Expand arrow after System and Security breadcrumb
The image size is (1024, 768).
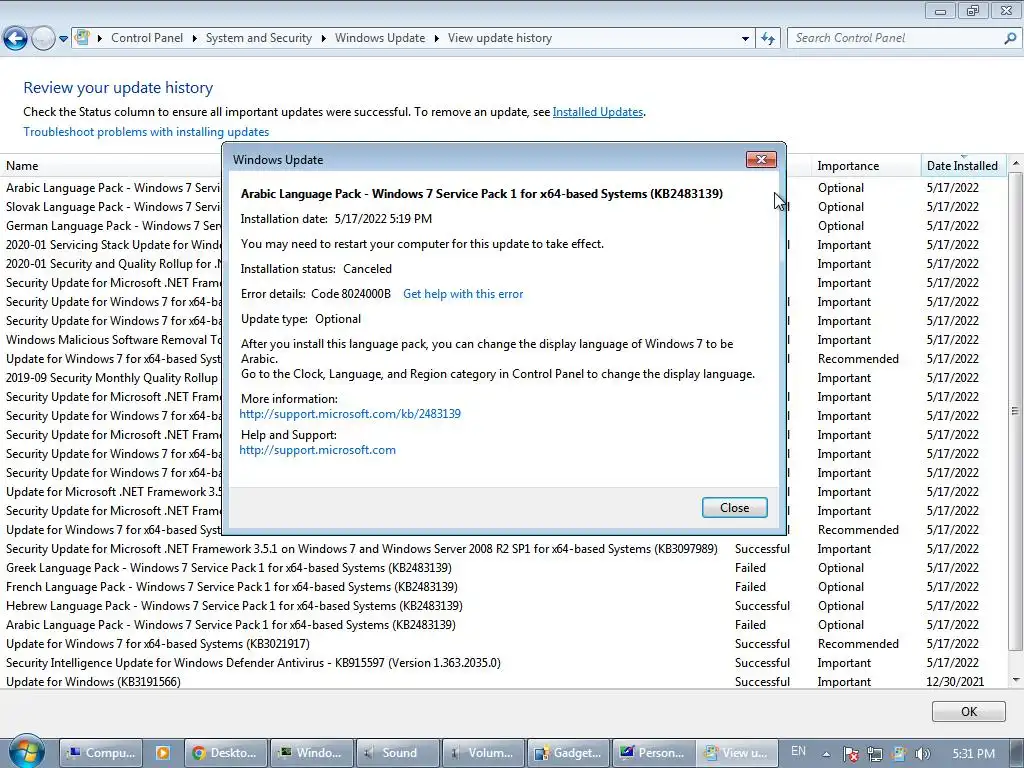coord(323,39)
